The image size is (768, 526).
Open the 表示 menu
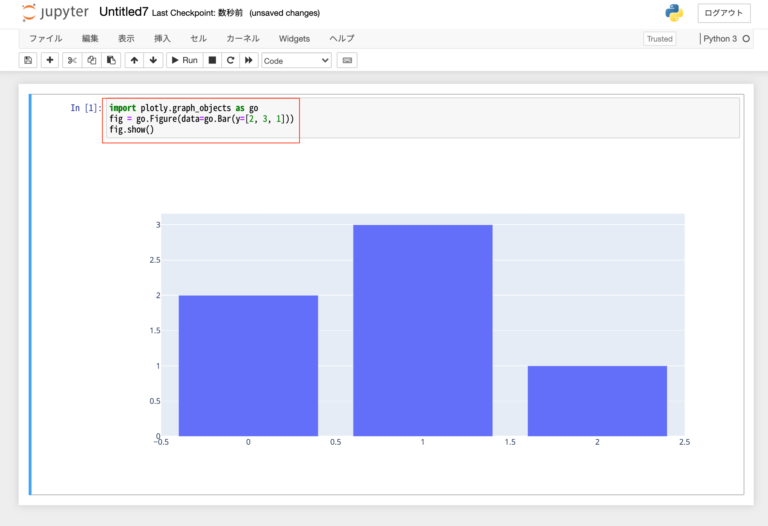126,39
